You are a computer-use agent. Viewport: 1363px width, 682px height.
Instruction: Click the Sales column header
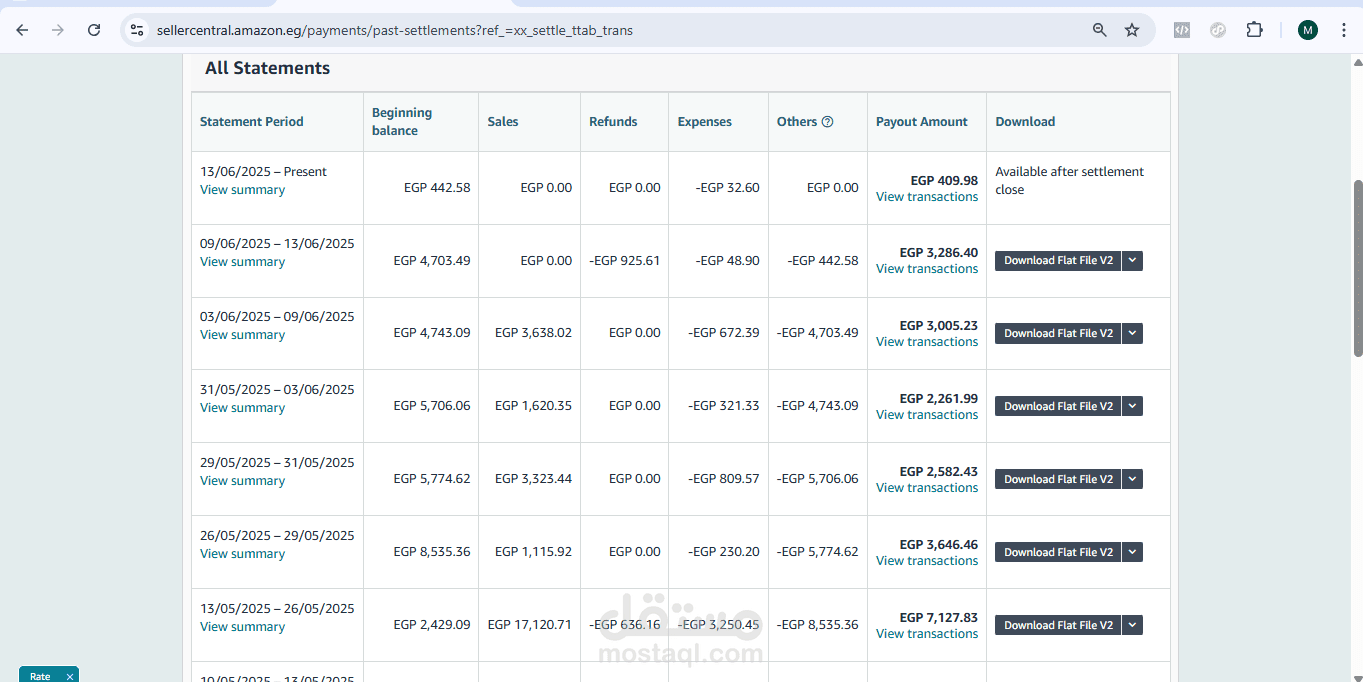click(503, 122)
